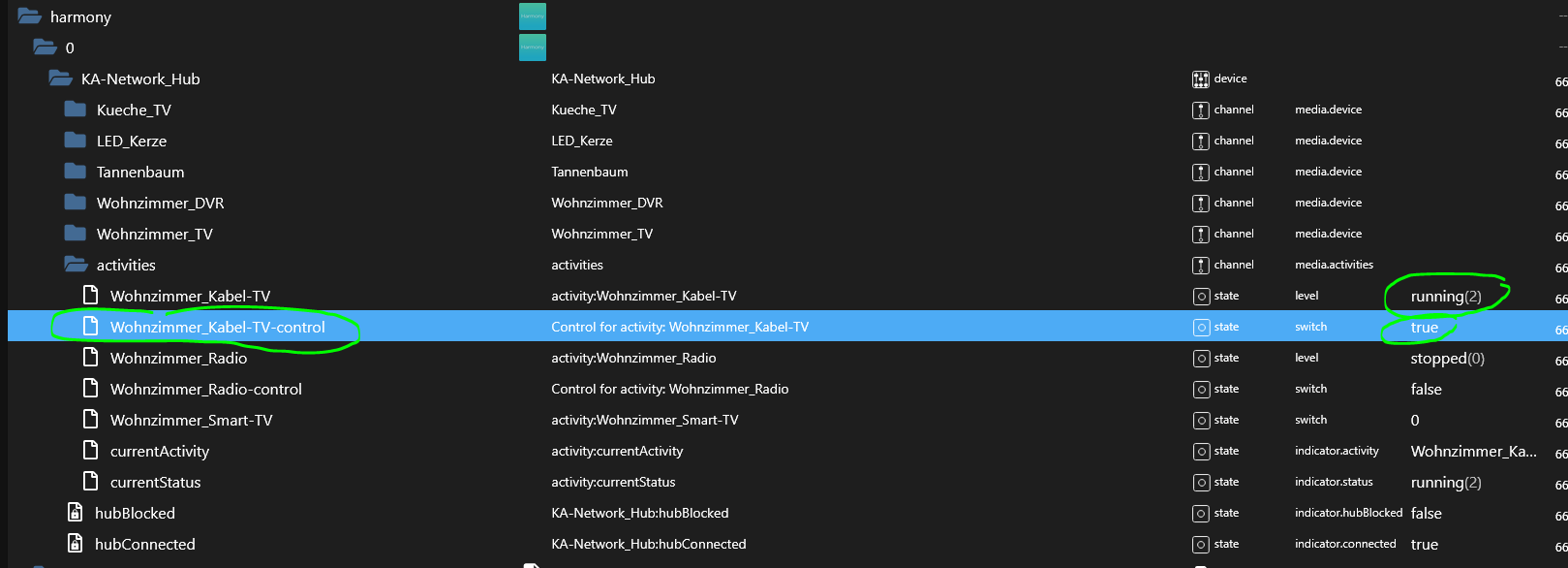Click the binary-state icon beside hubBlocked

click(x=75, y=513)
